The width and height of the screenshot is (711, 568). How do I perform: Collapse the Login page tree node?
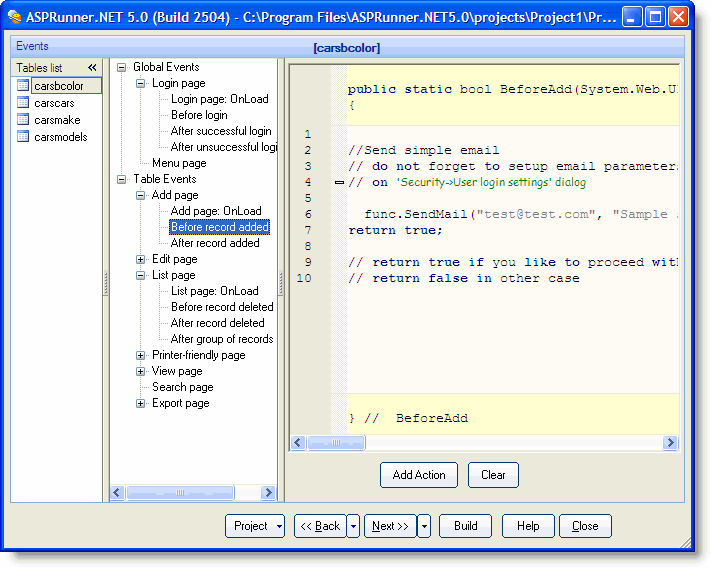click(x=140, y=83)
